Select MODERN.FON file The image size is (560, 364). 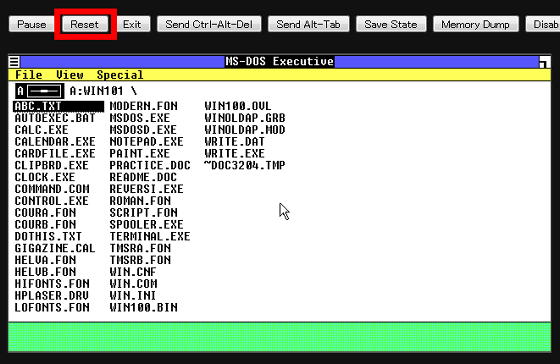tap(144, 106)
